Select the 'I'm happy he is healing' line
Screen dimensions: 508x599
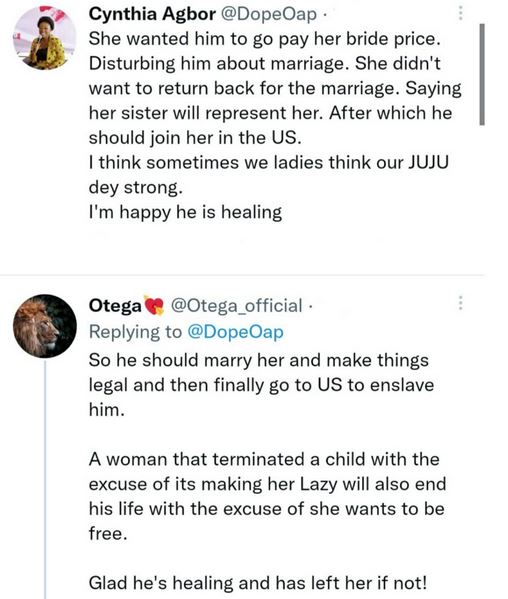(x=185, y=212)
